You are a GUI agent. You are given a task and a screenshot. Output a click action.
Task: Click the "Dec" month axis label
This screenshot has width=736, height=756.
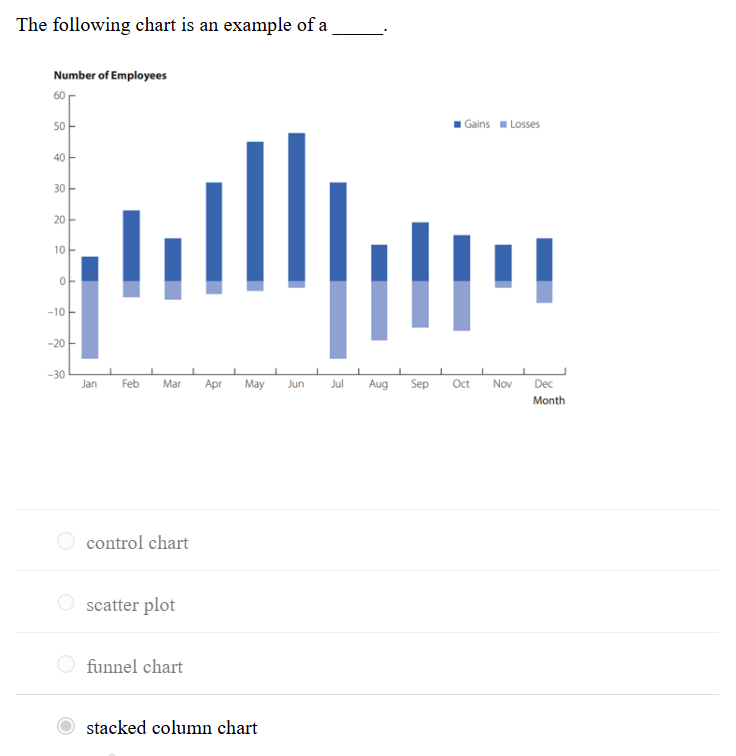543,384
